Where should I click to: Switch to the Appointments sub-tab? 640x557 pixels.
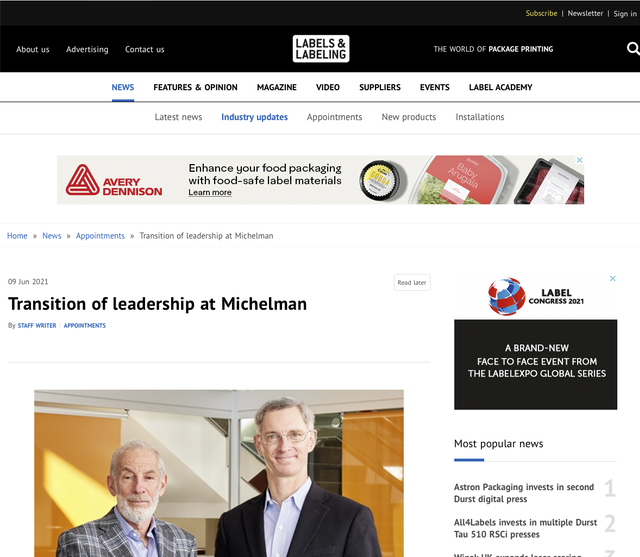point(334,117)
